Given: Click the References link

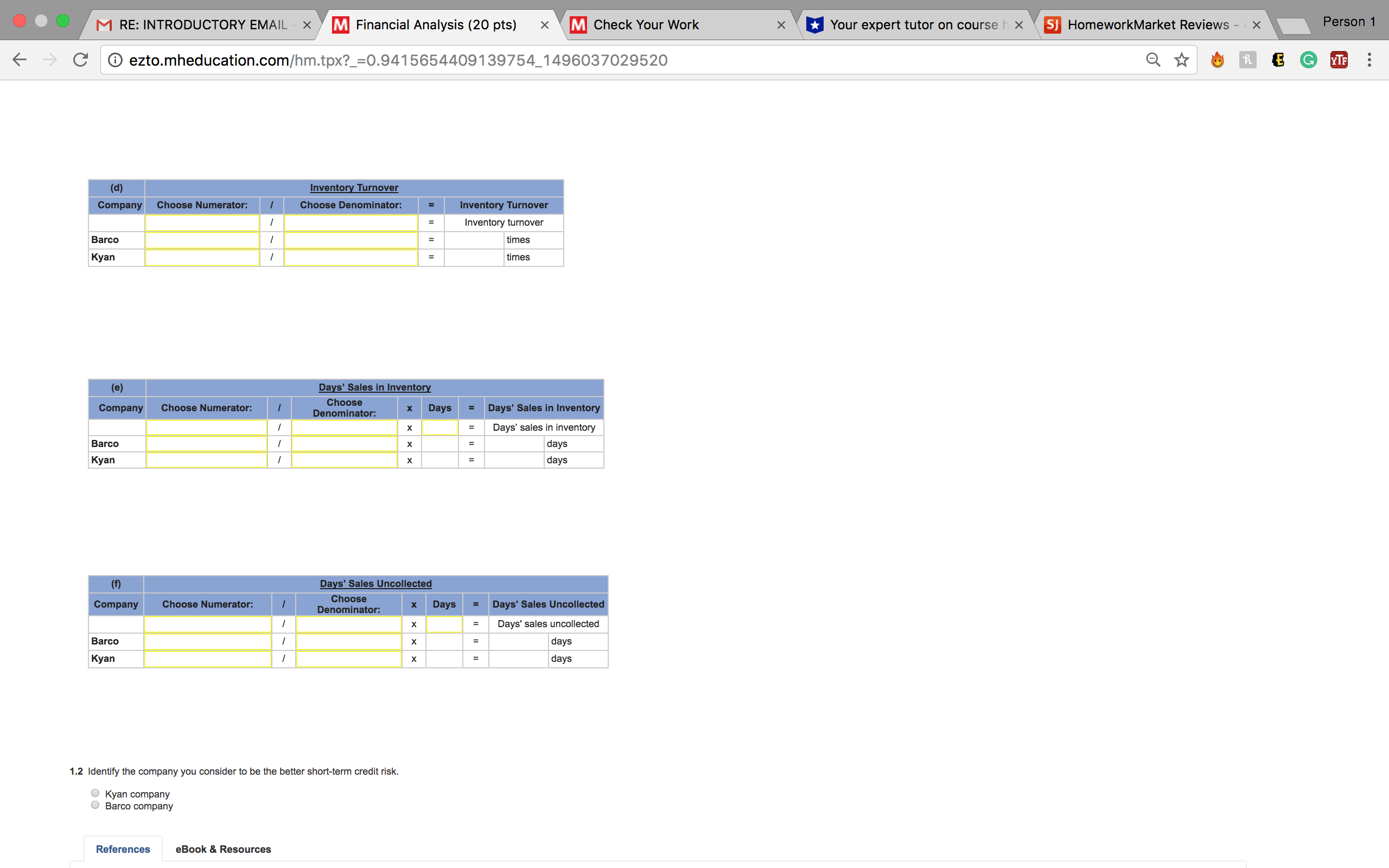Looking at the screenshot, I should pos(123,848).
